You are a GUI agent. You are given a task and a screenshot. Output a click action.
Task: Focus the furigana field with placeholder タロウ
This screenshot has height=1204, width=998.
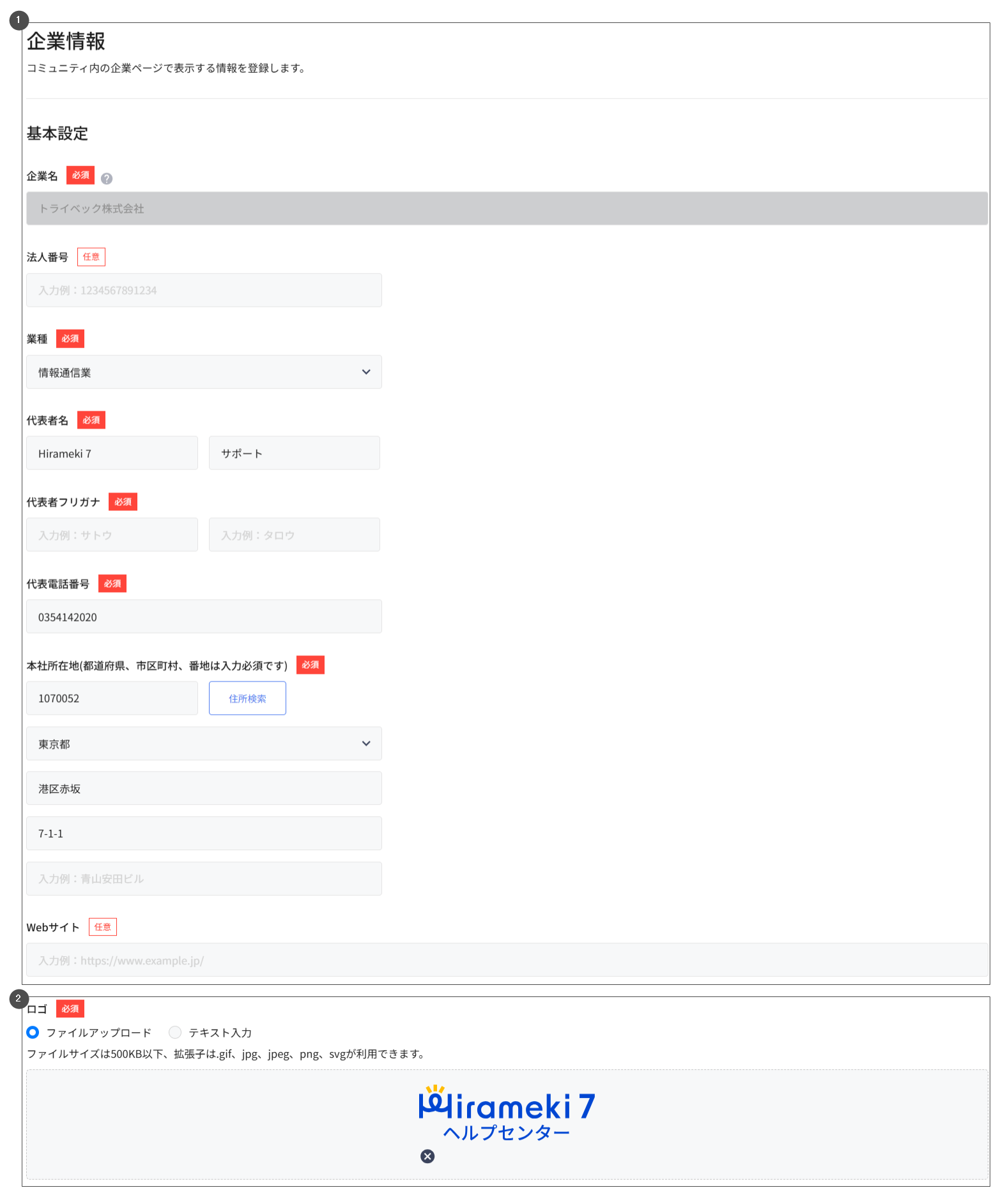tap(294, 535)
